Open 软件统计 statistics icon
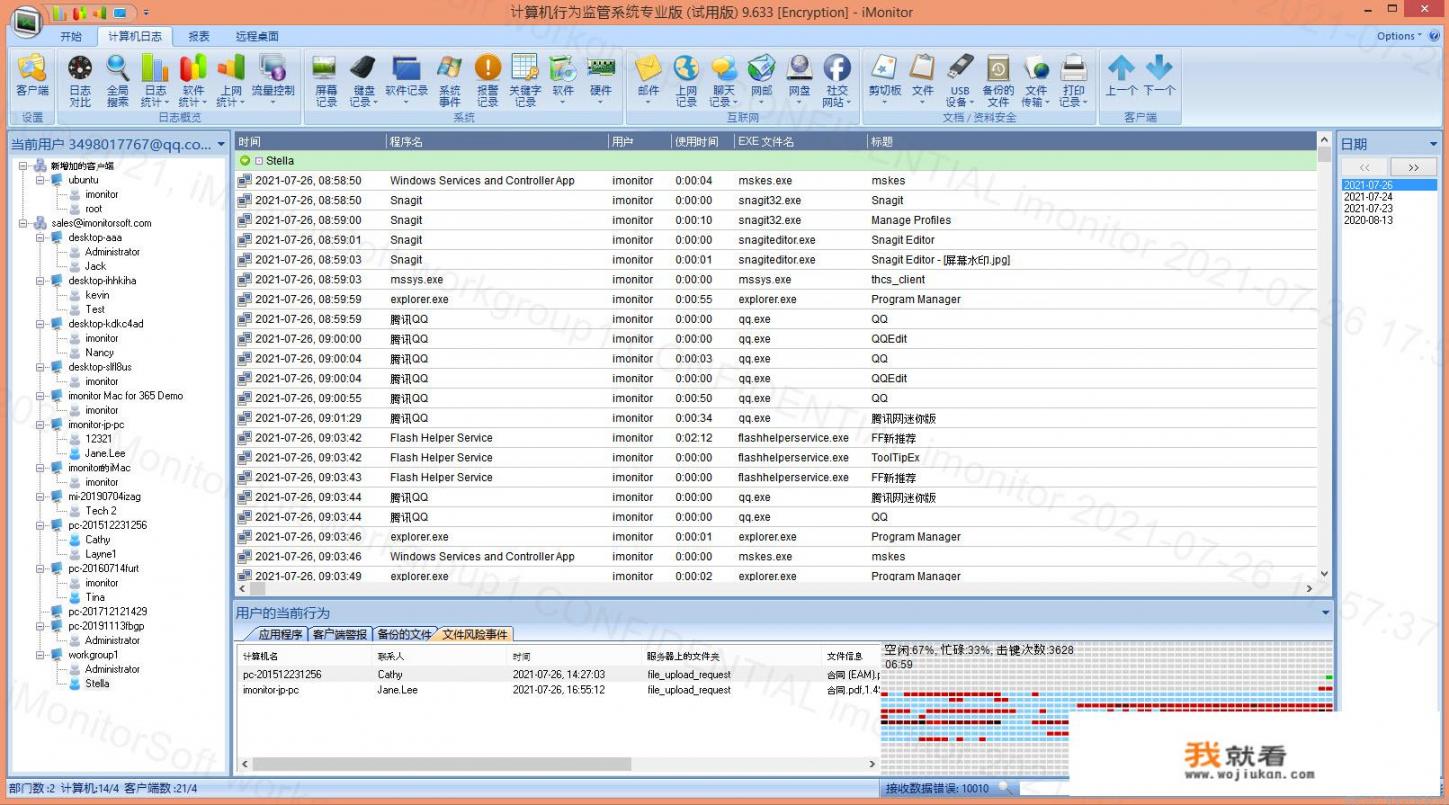The height and width of the screenshot is (805, 1449). click(x=193, y=79)
